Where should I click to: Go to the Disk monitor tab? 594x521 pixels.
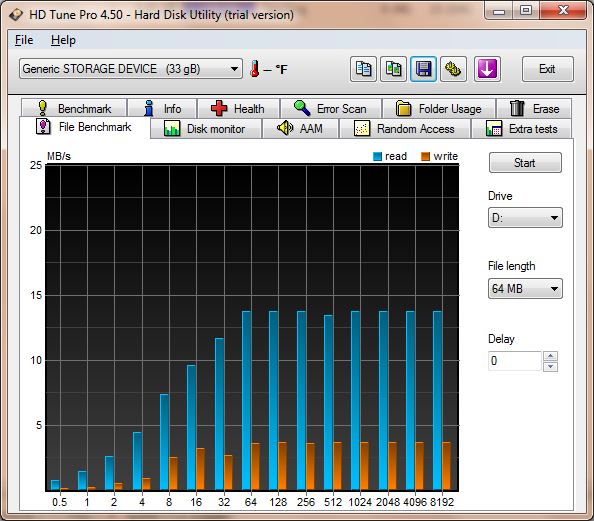coord(206,129)
